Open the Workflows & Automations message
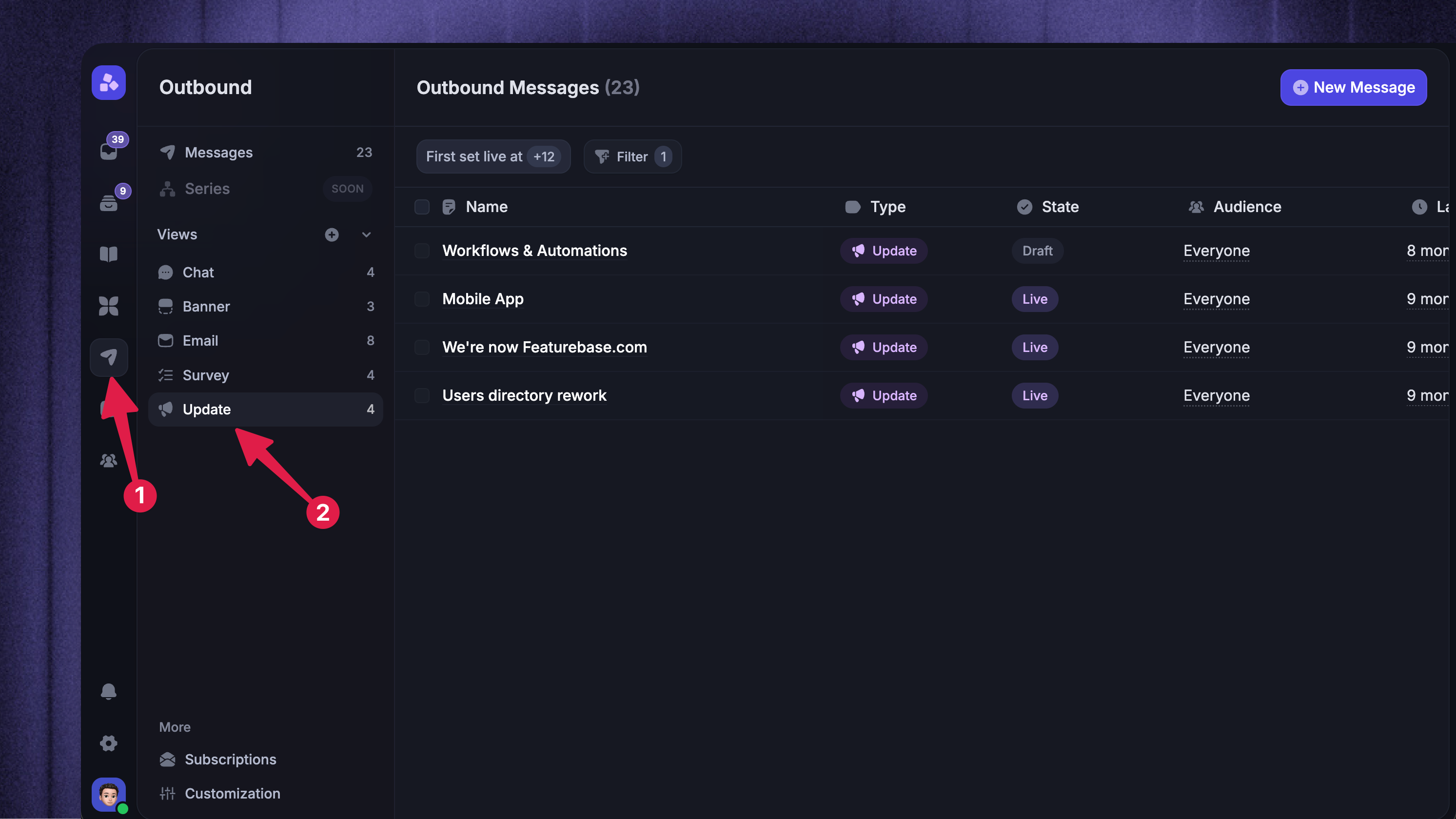The image size is (1456, 819). pos(535,251)
